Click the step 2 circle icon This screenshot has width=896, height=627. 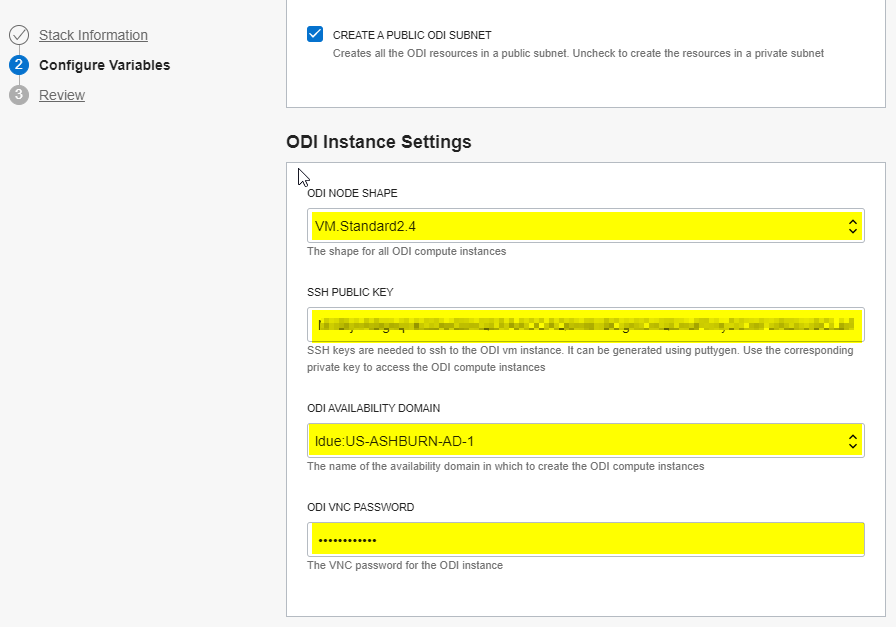(19, 65)
